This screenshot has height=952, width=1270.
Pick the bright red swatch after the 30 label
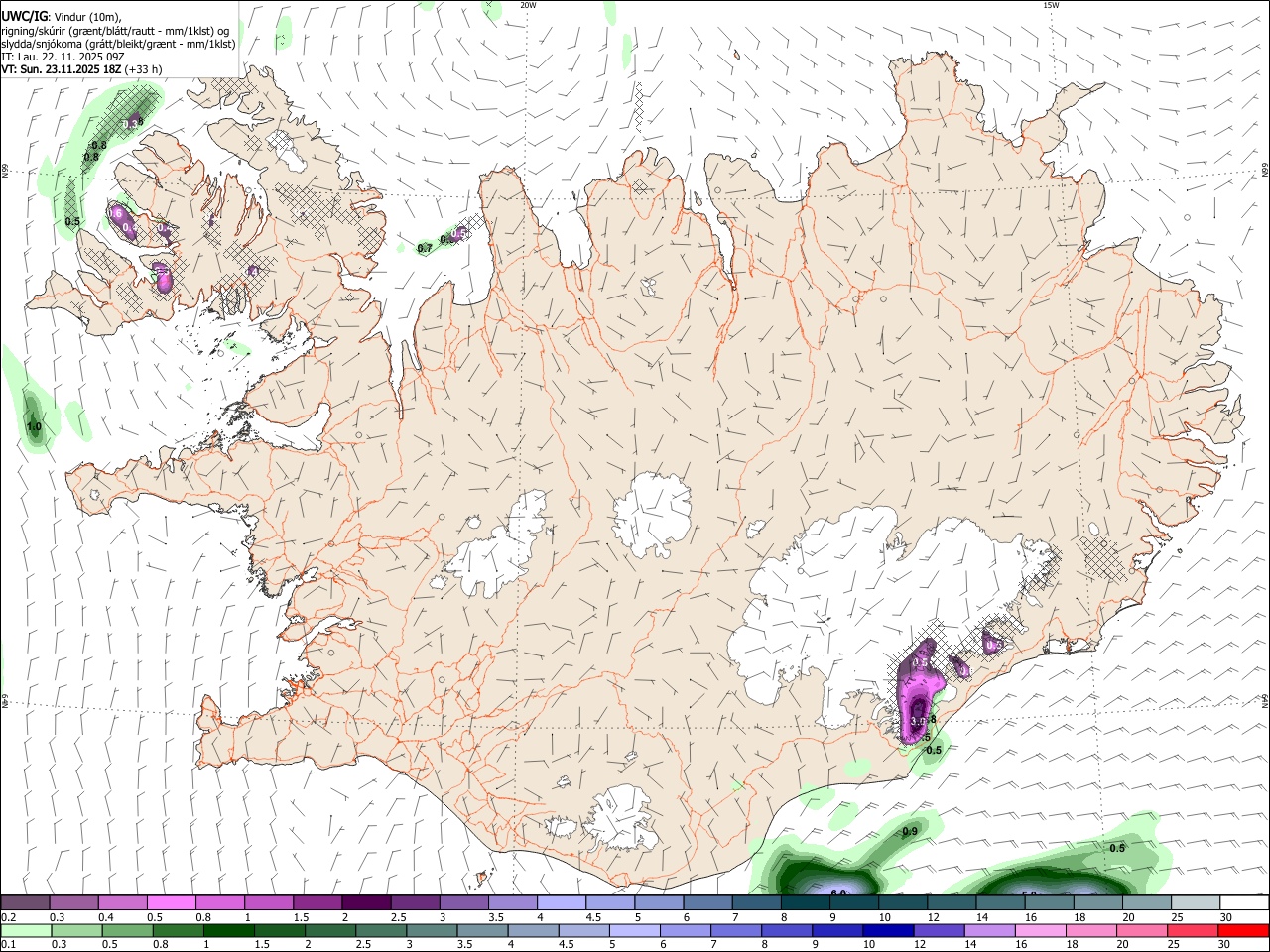point(1244,930)
